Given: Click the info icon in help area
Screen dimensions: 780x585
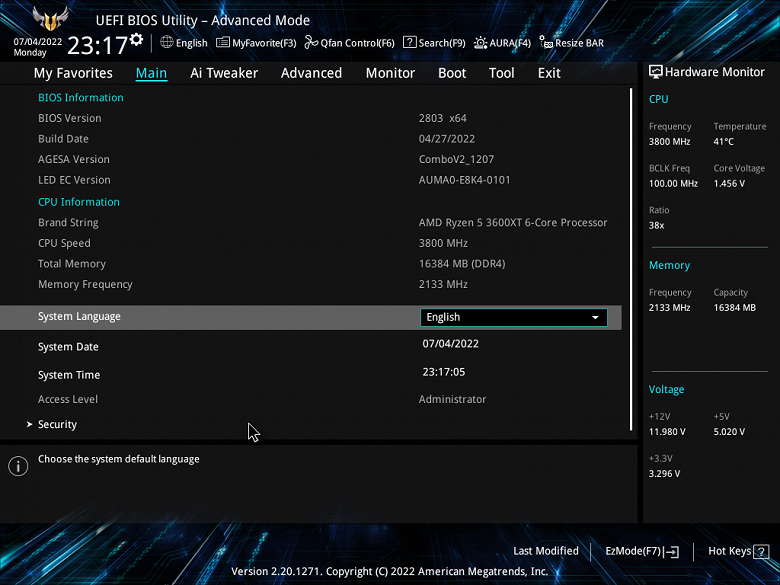Looking at the screenshot, I should click(x=18, y=466).
